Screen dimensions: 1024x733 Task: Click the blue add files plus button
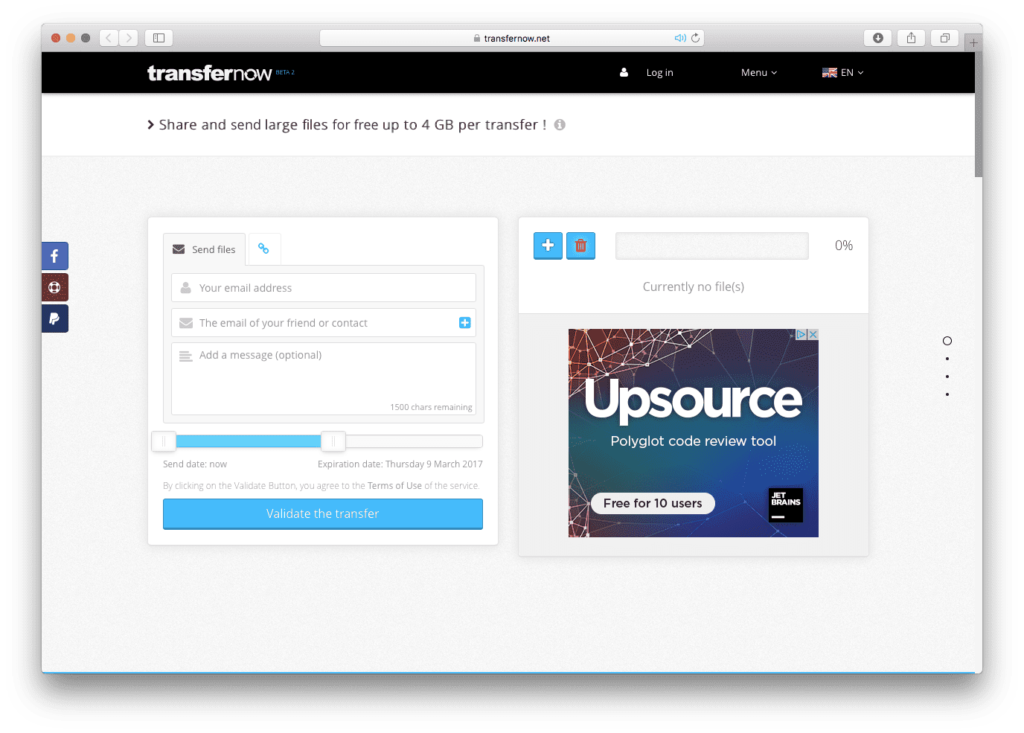pos(548,245)
